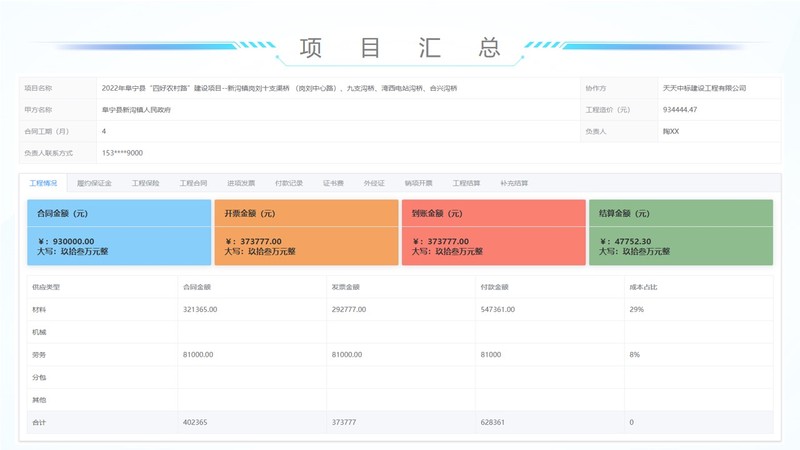Click the 天天中标建设工程有限公司 value
Image resolution: width=800 pixels, height=450 pixels.
pos(704,88)
